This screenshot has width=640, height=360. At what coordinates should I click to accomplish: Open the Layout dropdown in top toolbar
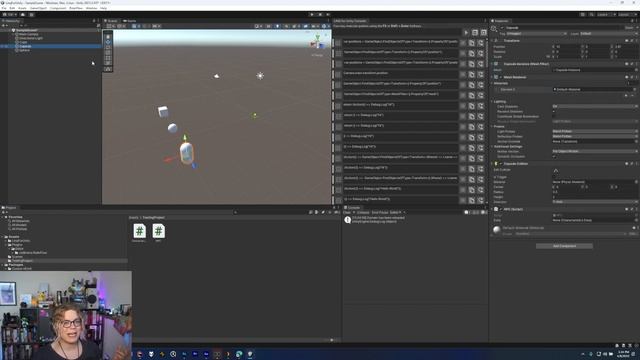pyautogui.click(x=627, y=15)
